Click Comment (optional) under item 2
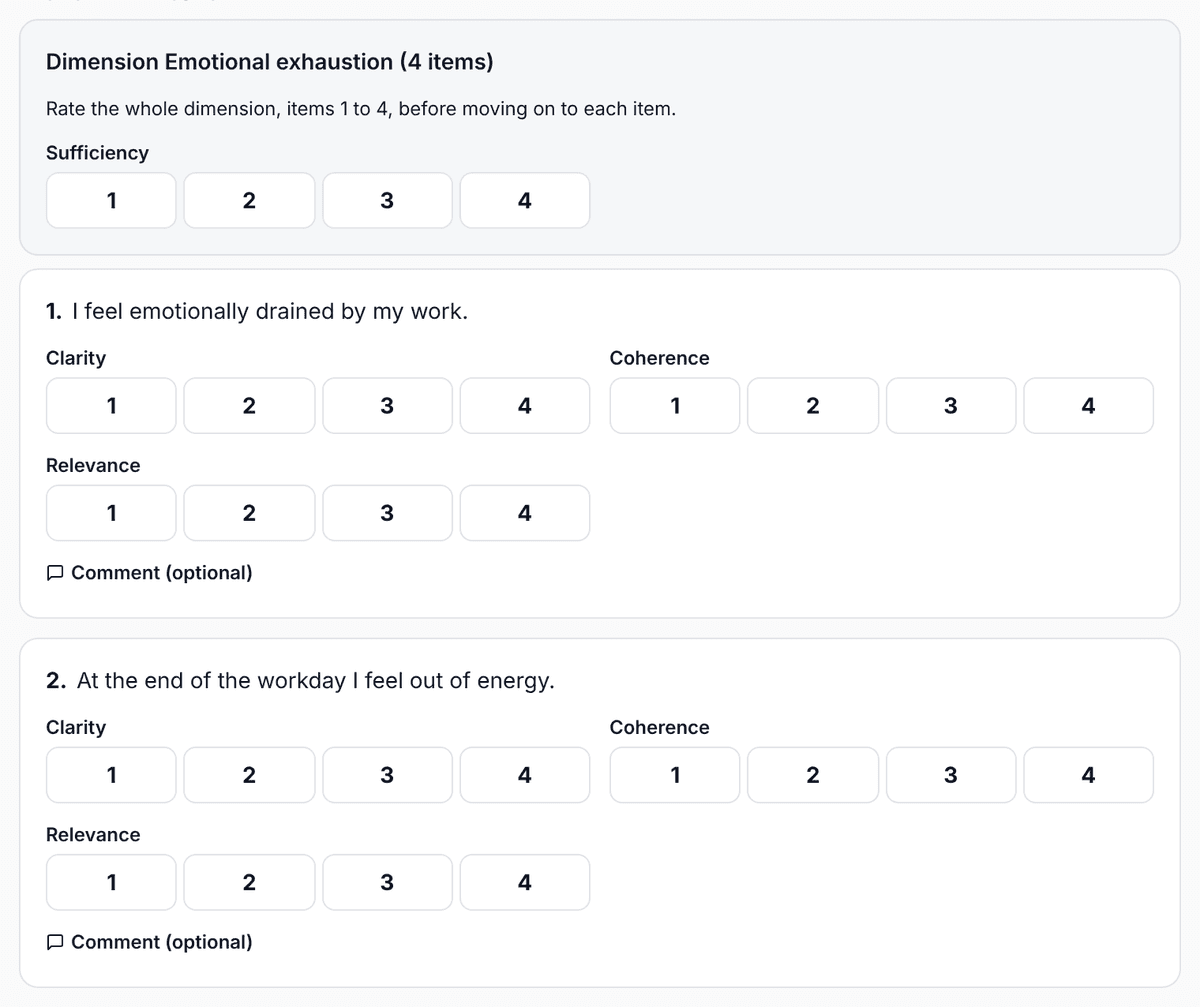This screenshot has width=1200, height=1007. [150, 942]
